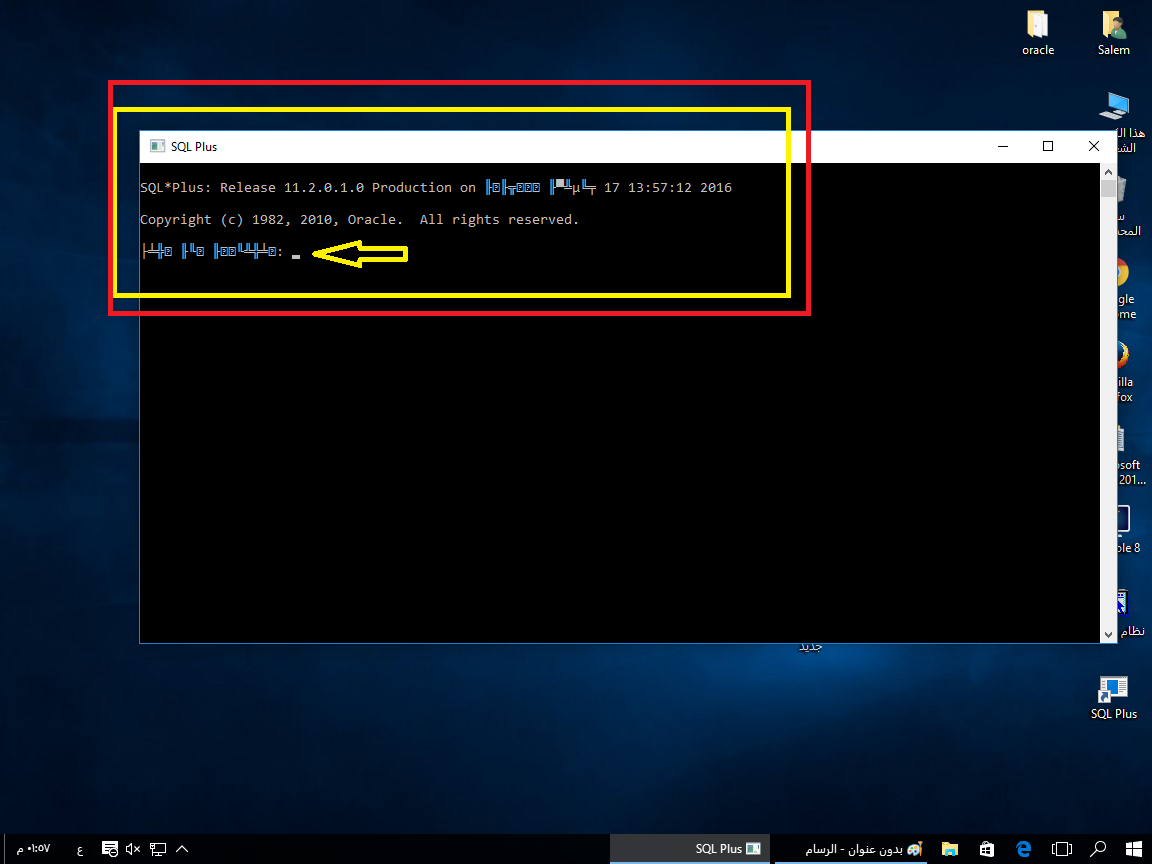Click the taskbar search magnifier icon
Screen dimensions: 1152x864
(1097, 849)
